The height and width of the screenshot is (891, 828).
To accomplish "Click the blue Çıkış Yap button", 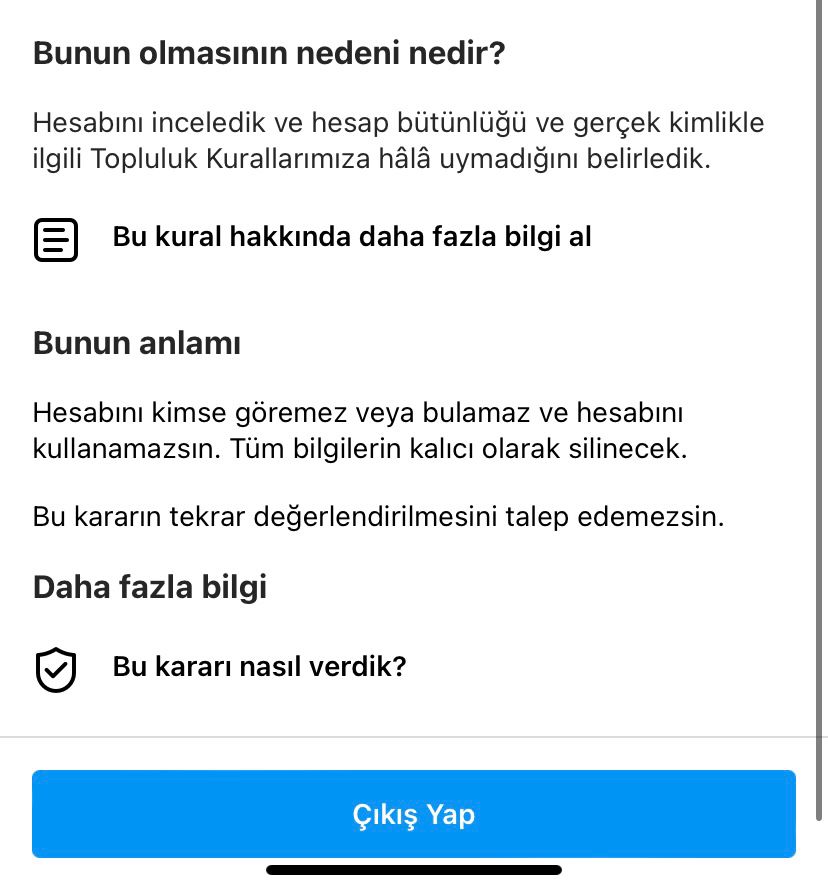I will (414, 814).
